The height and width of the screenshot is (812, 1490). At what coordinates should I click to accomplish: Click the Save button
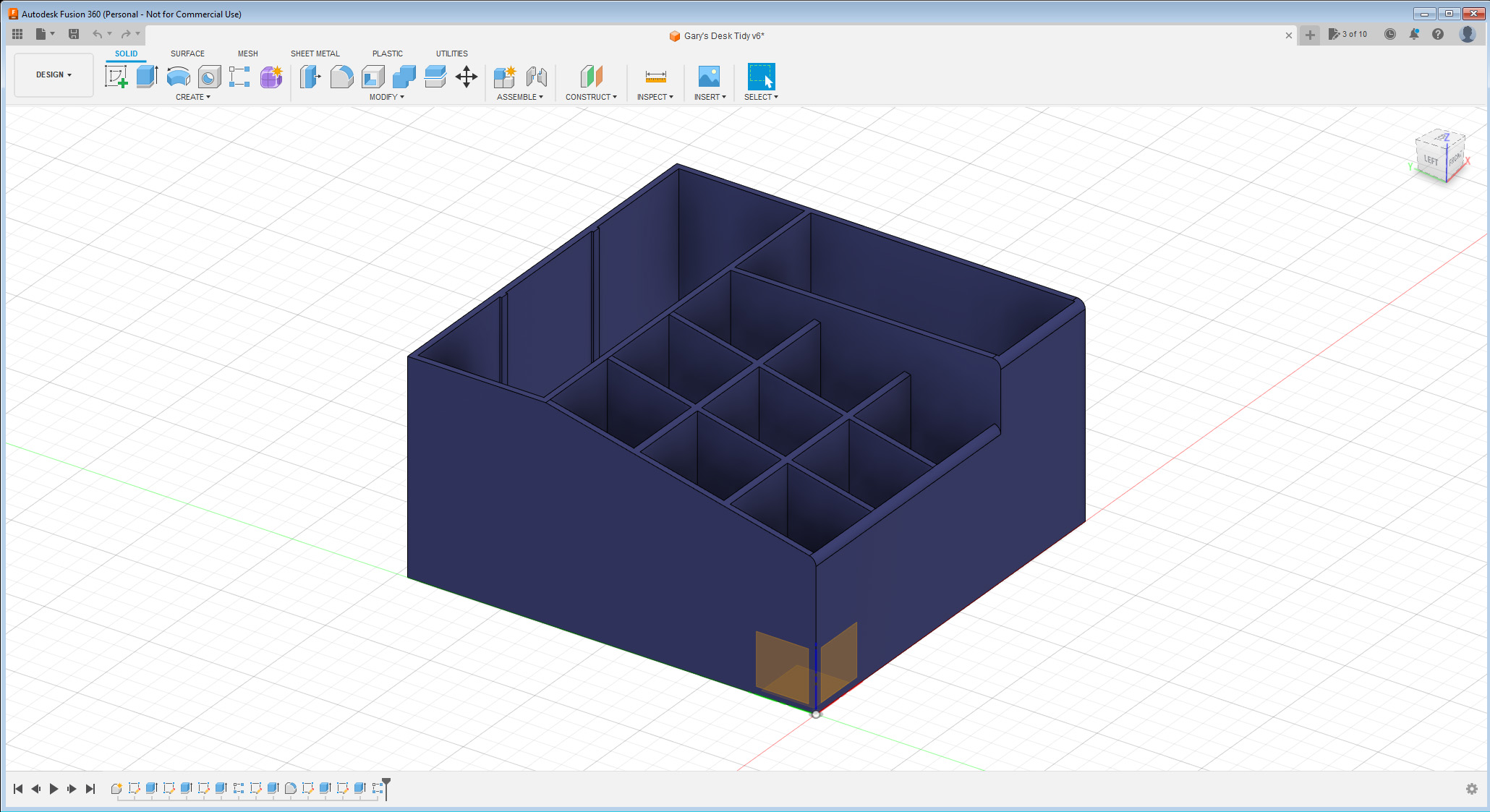pos(73,34)
